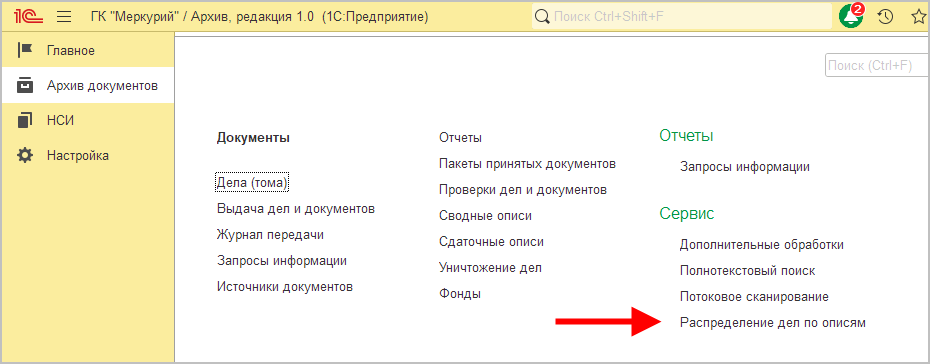Image resolution: width=930 pixels, height=364 pixels.
Task: Open Потоковое сканирование
Action: (x=754, y=297)
